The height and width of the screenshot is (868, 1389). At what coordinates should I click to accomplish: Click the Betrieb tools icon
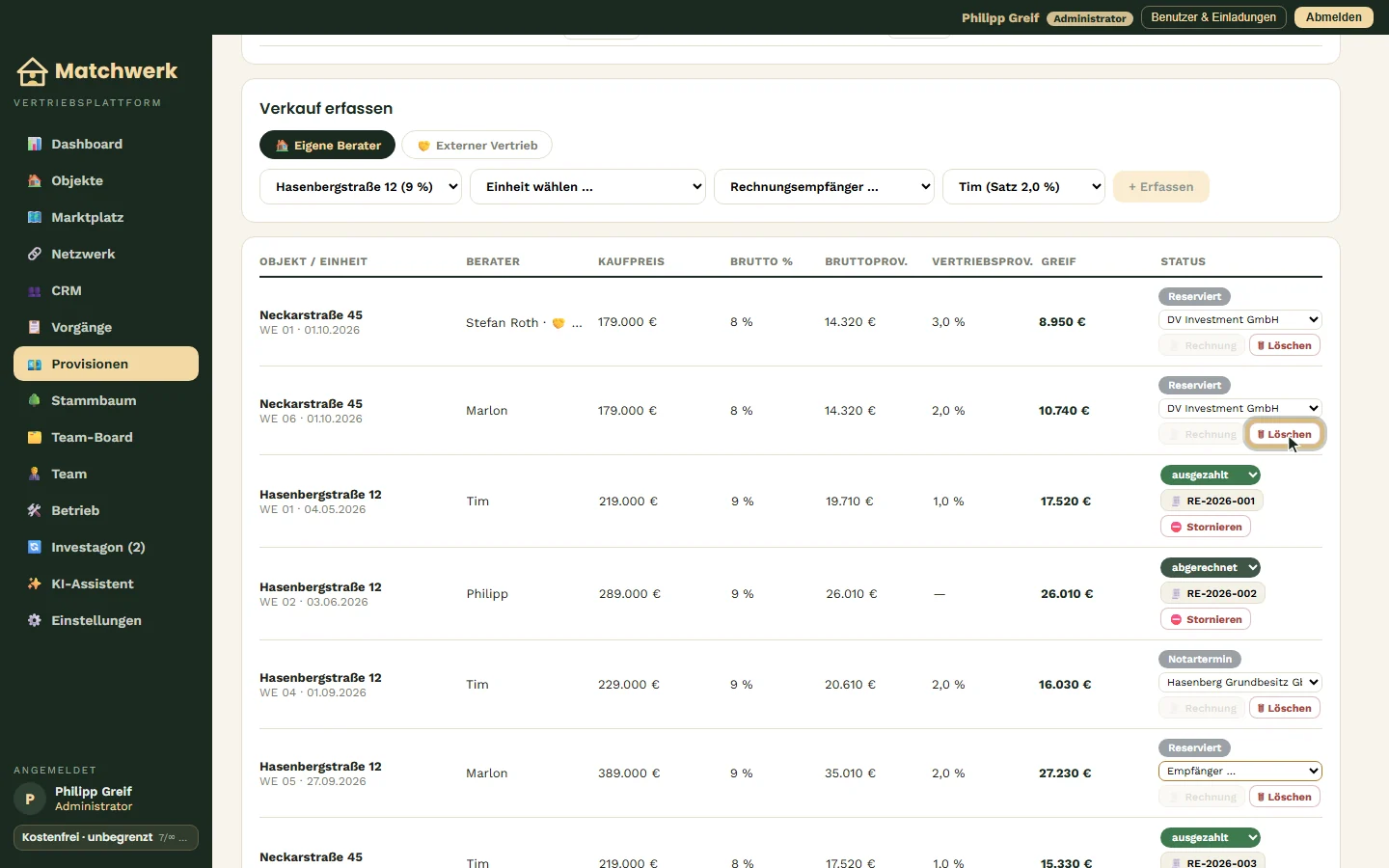[35, 510]
